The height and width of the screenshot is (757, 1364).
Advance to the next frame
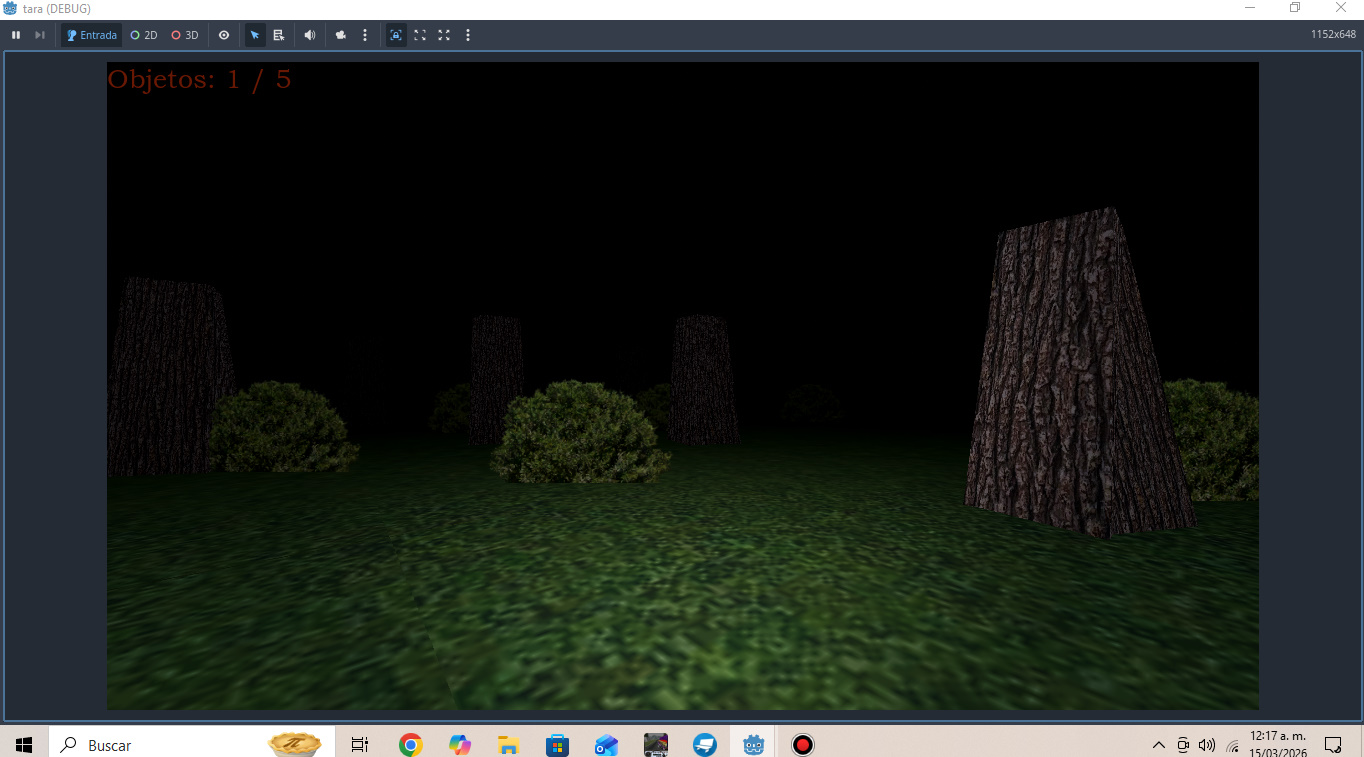coord(40,35)
